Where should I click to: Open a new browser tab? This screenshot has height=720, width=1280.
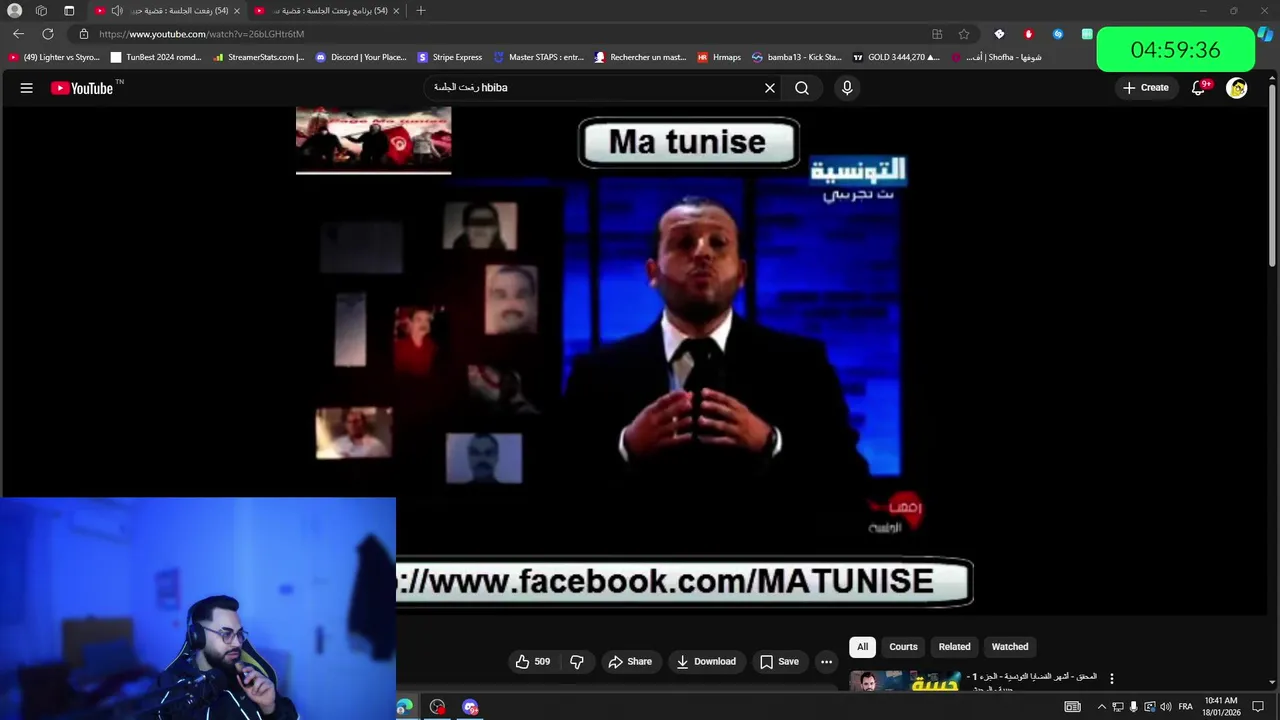[421, 11]
